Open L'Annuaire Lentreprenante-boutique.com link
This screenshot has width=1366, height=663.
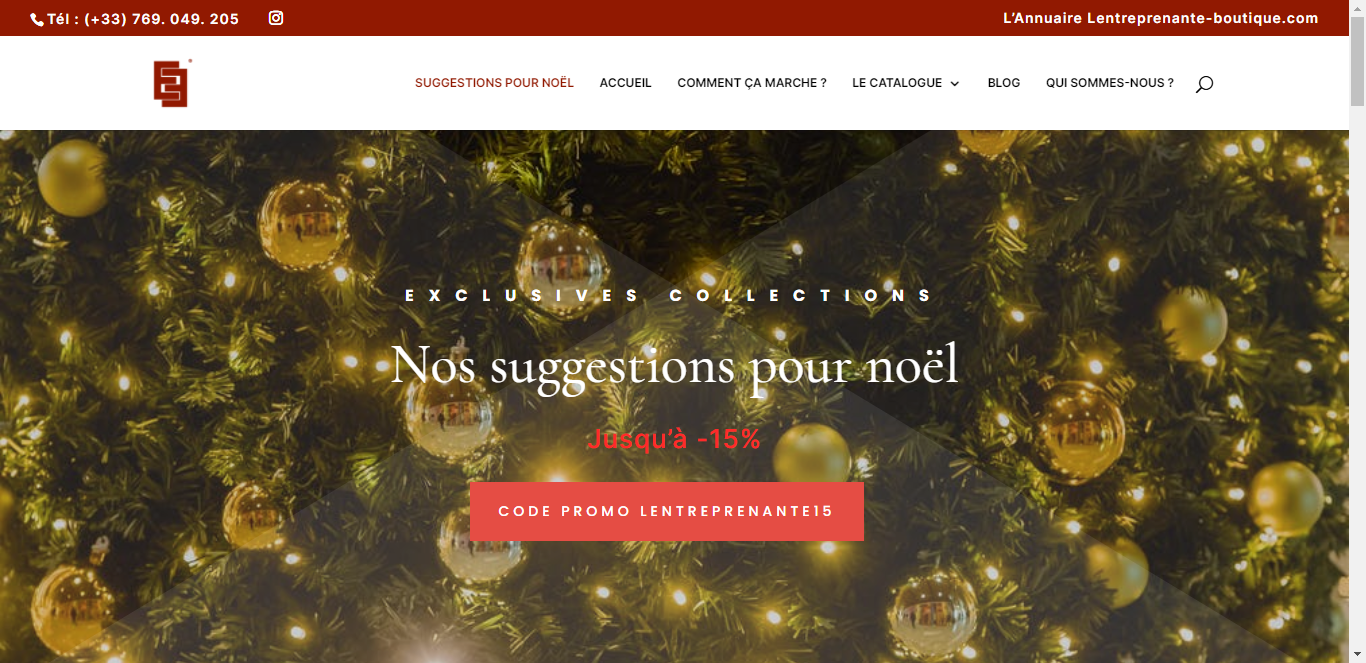[1160, 18]
